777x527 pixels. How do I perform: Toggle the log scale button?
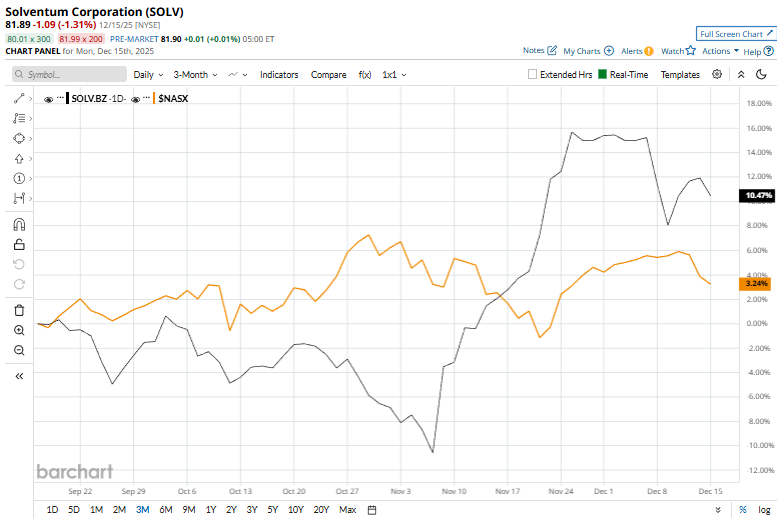[x=765, y=510]
